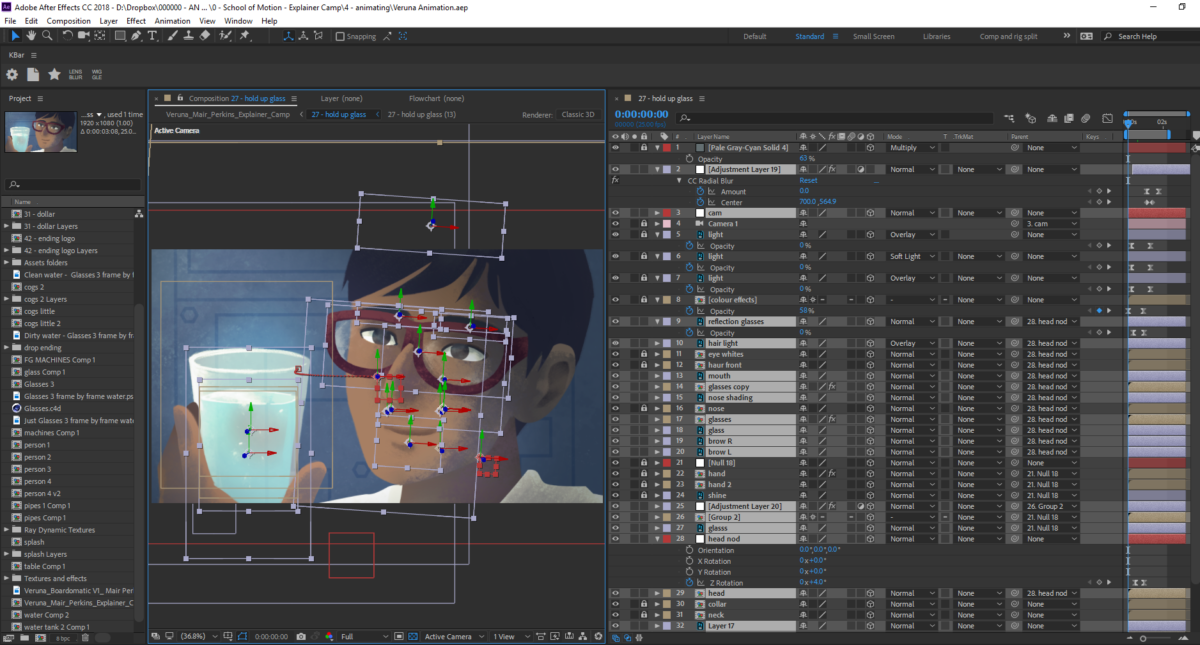The image size is (1200, 645).
Task: Click the KBar gear settings icon
Action: (x=13, y=75)
